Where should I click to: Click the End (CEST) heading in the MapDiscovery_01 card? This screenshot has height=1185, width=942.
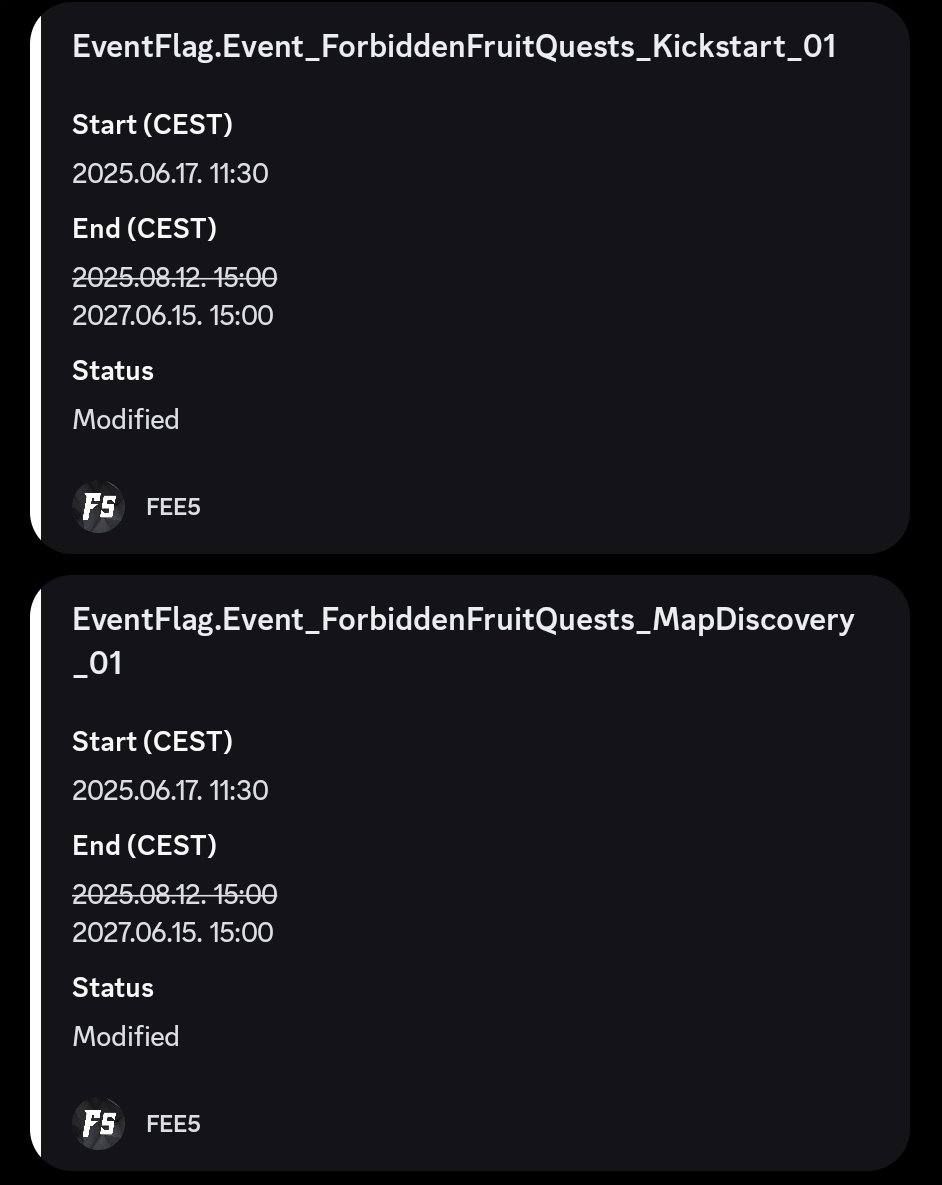[144, 846]
